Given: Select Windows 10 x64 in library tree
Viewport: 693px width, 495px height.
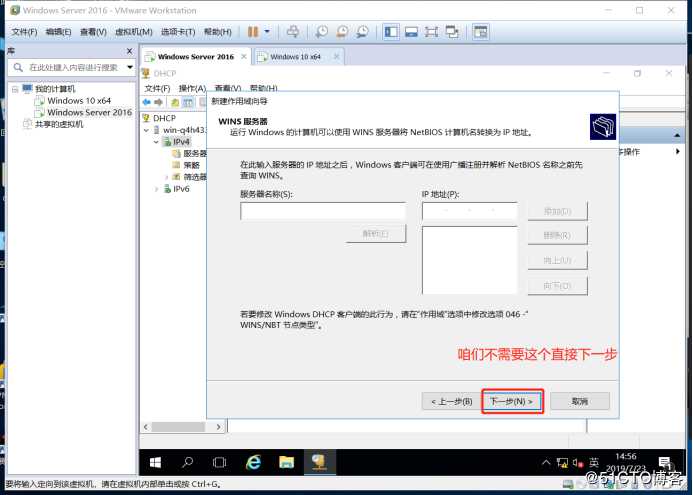Looking at the screenshot, I should [79, 101].
